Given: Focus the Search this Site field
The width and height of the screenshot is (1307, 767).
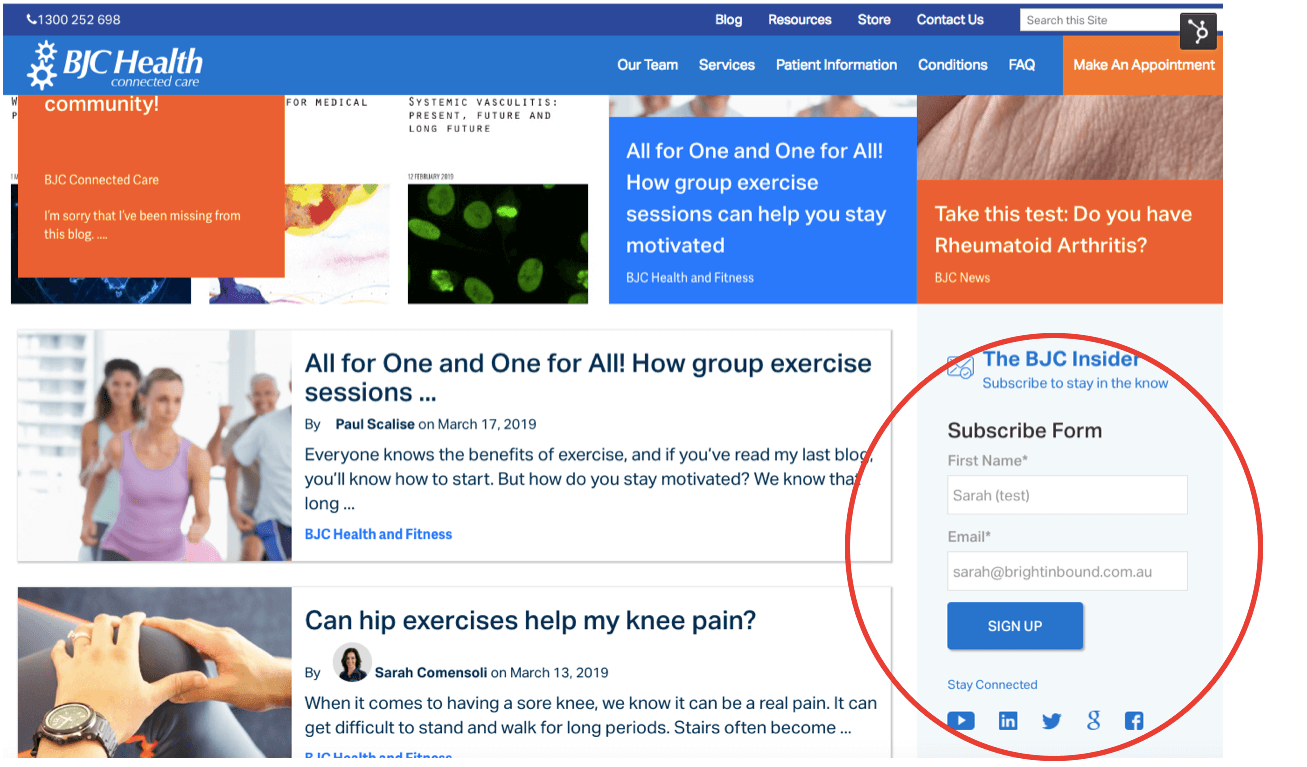Looking at the screenshot, I should coord(1099,20).
